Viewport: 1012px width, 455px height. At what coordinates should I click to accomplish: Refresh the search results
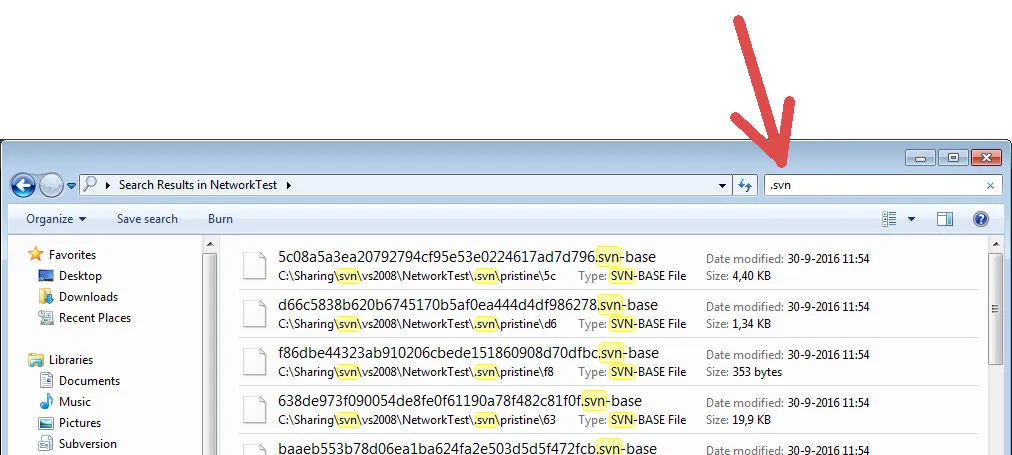click(745, 186)
